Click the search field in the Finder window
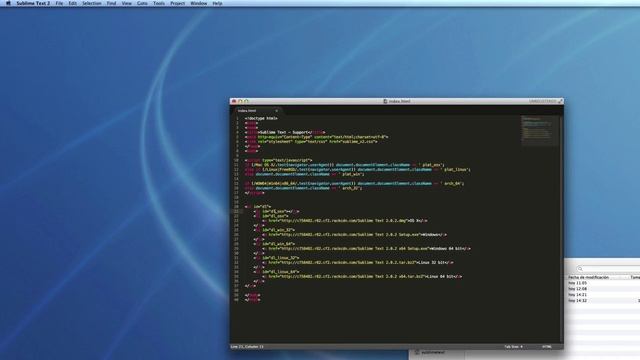640x360 pixels. [608, 269]
